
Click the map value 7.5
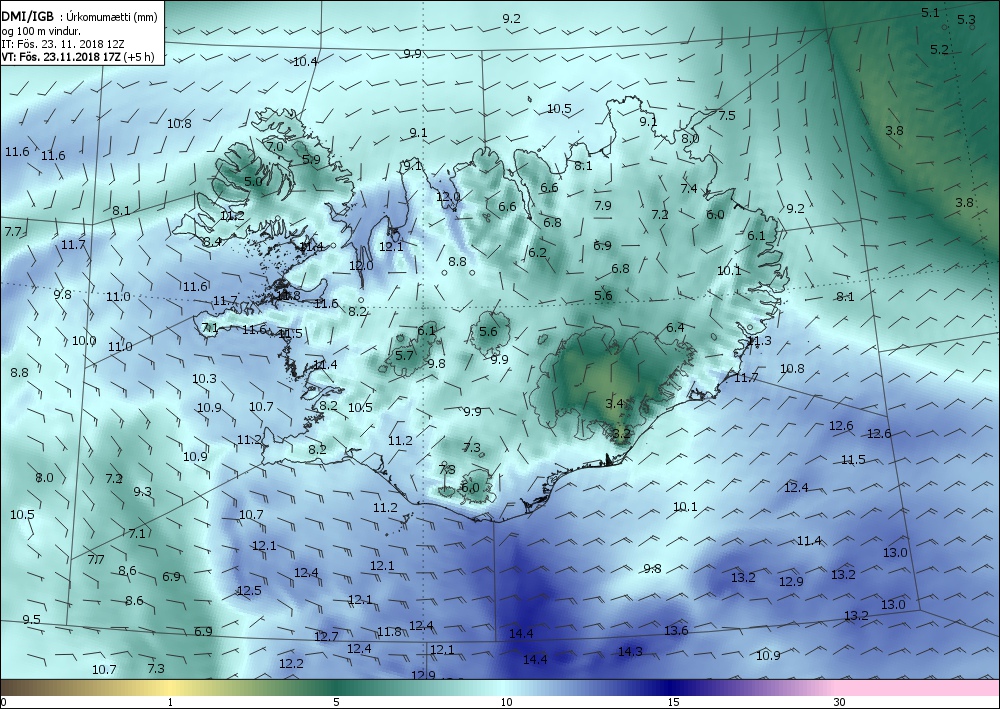tap(726, 115)
